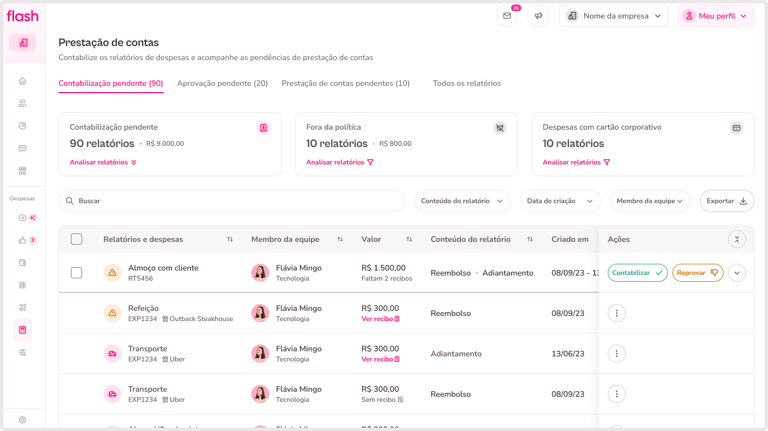Sort by Conteúdo do relatório column
Viewport: 768px width, 431px height.
click(530, 239)
